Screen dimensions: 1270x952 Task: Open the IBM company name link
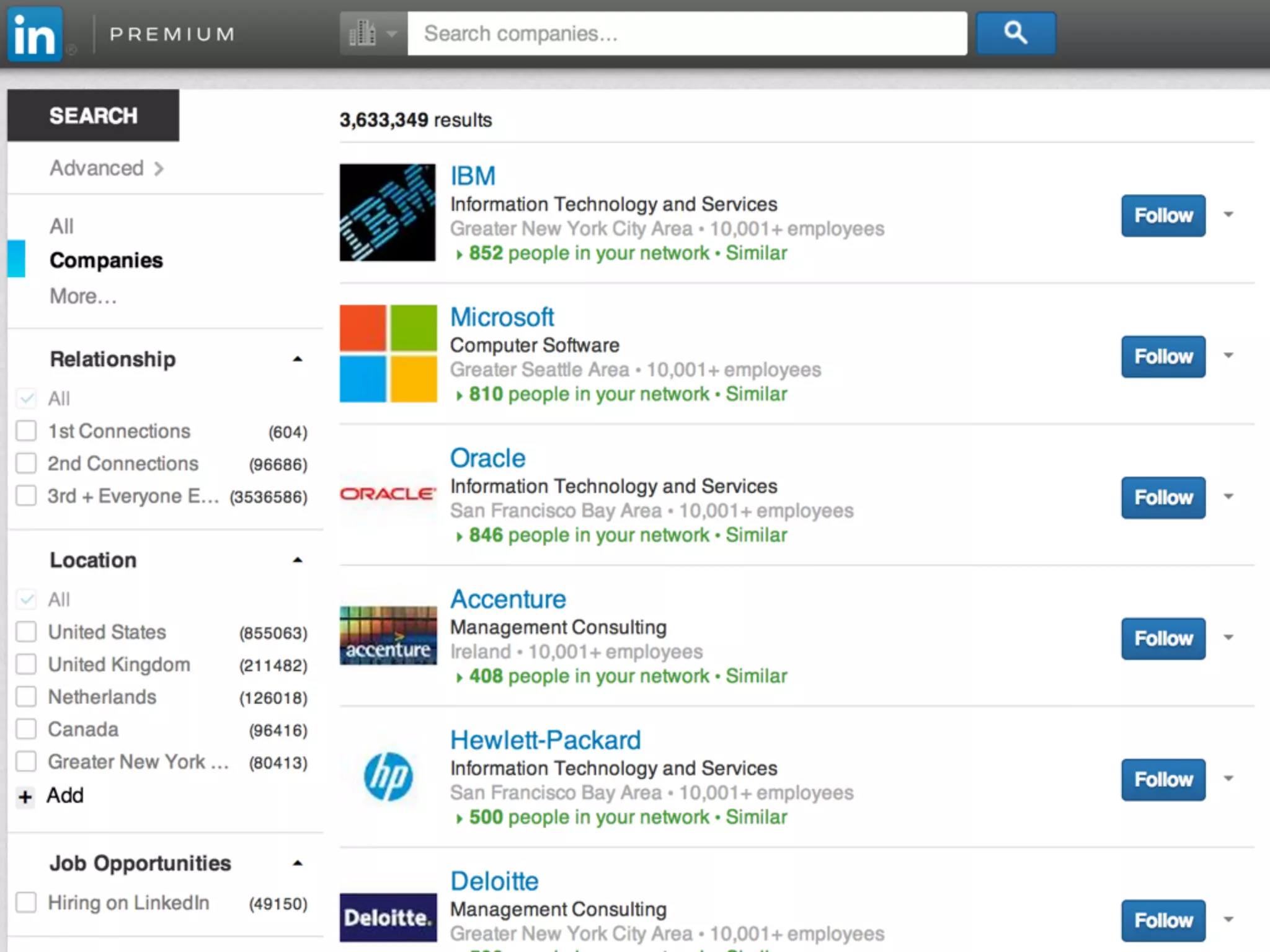click(x=473, y=176)
